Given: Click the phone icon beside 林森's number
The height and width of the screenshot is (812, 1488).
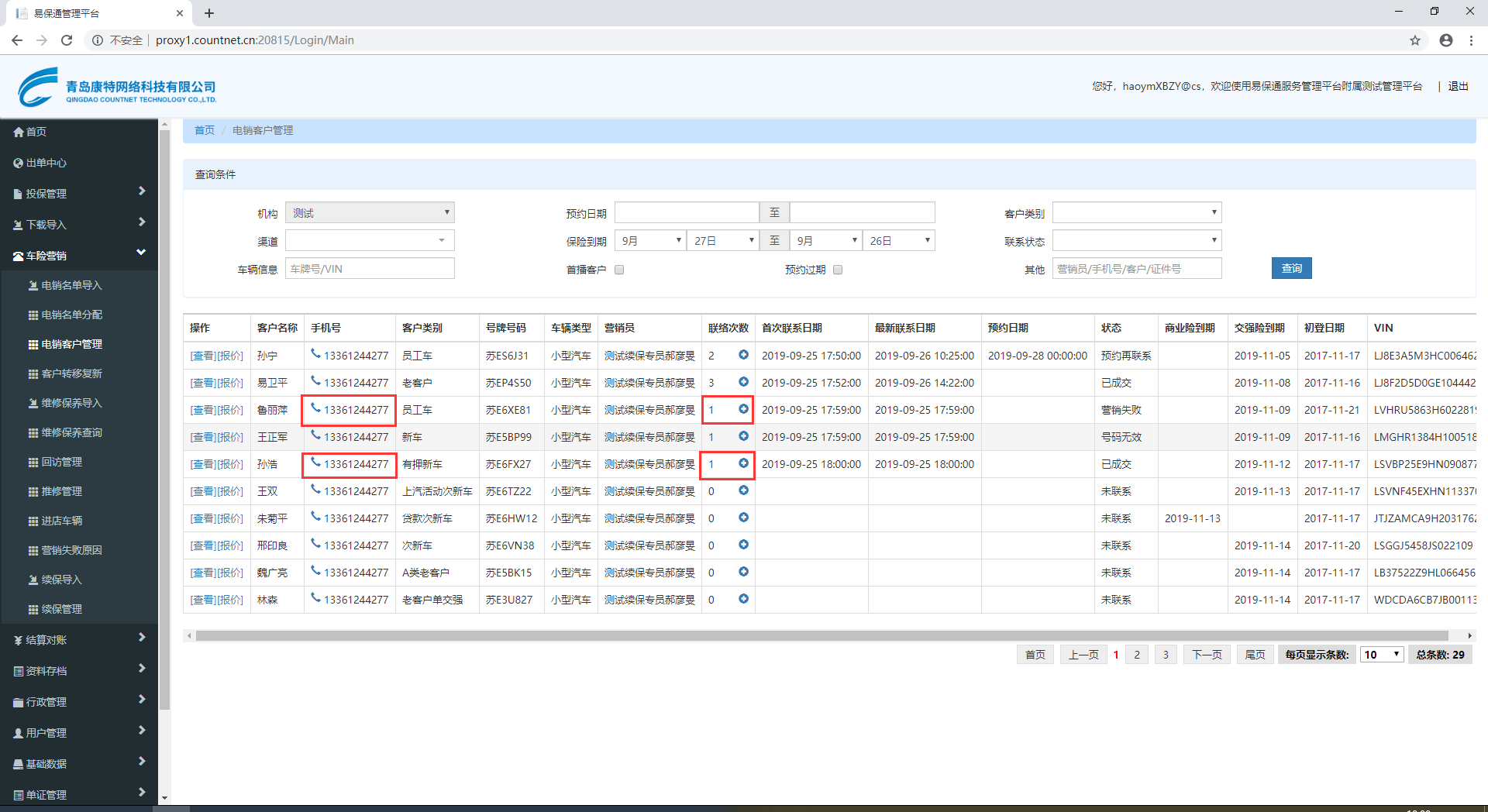Looking at the screenshot, I should click(x=315, y=597).
